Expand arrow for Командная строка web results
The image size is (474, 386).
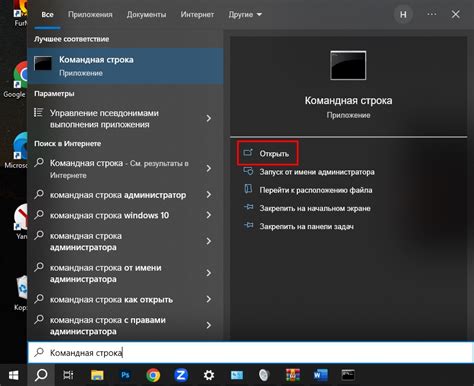[209, 168]
